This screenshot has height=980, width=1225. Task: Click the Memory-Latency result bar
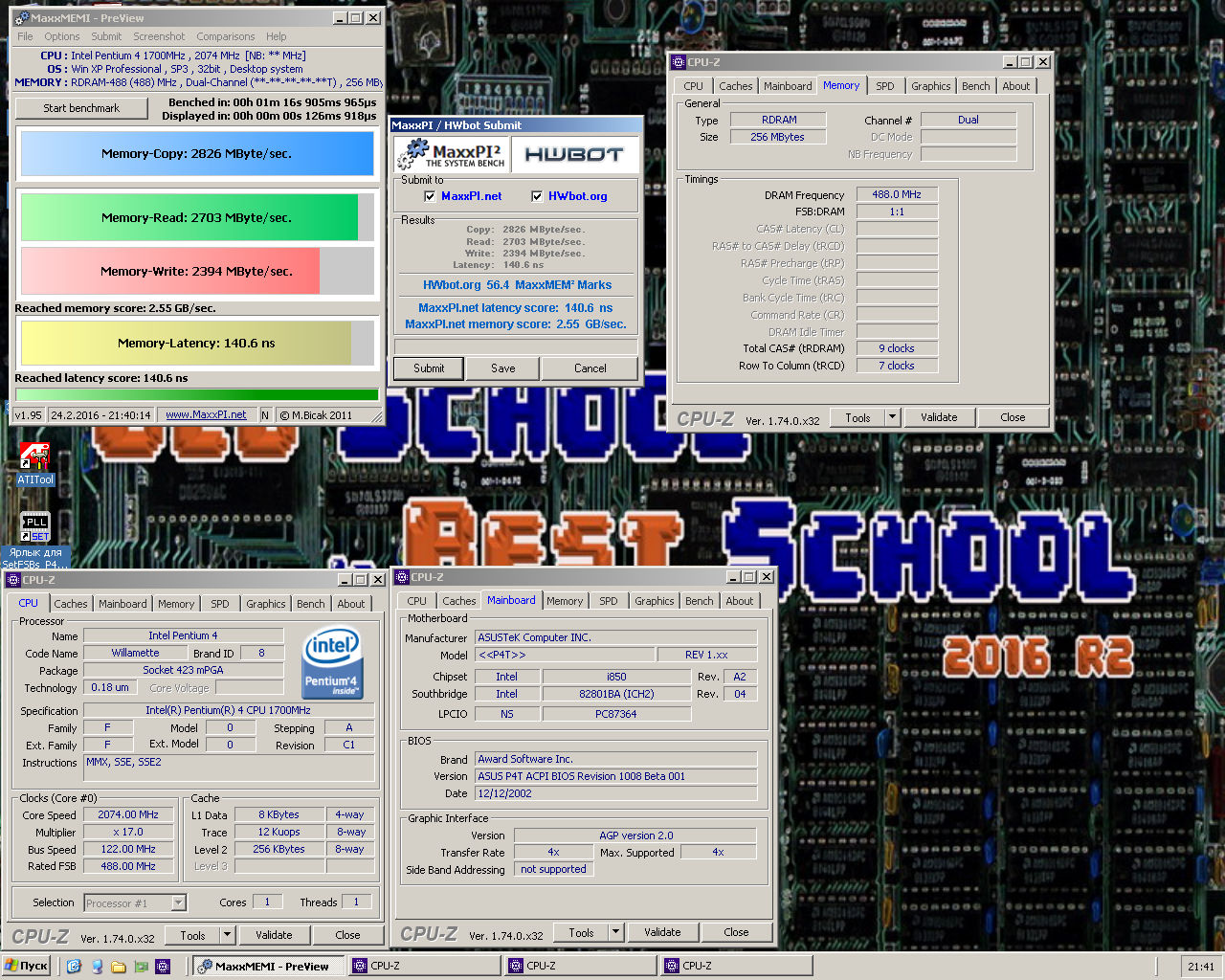(197, 343)
